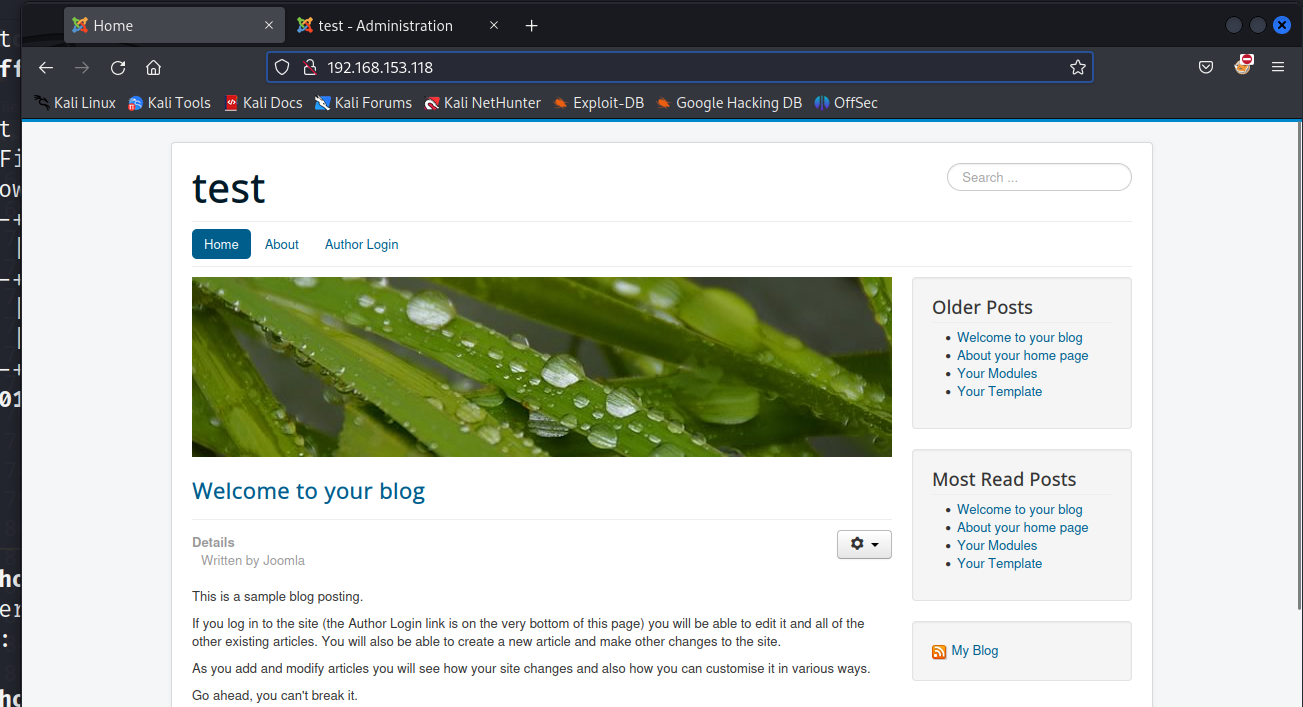Click the My Blog RSS feed icon
Screen dimensions: 1303x707
pos(939,652)
